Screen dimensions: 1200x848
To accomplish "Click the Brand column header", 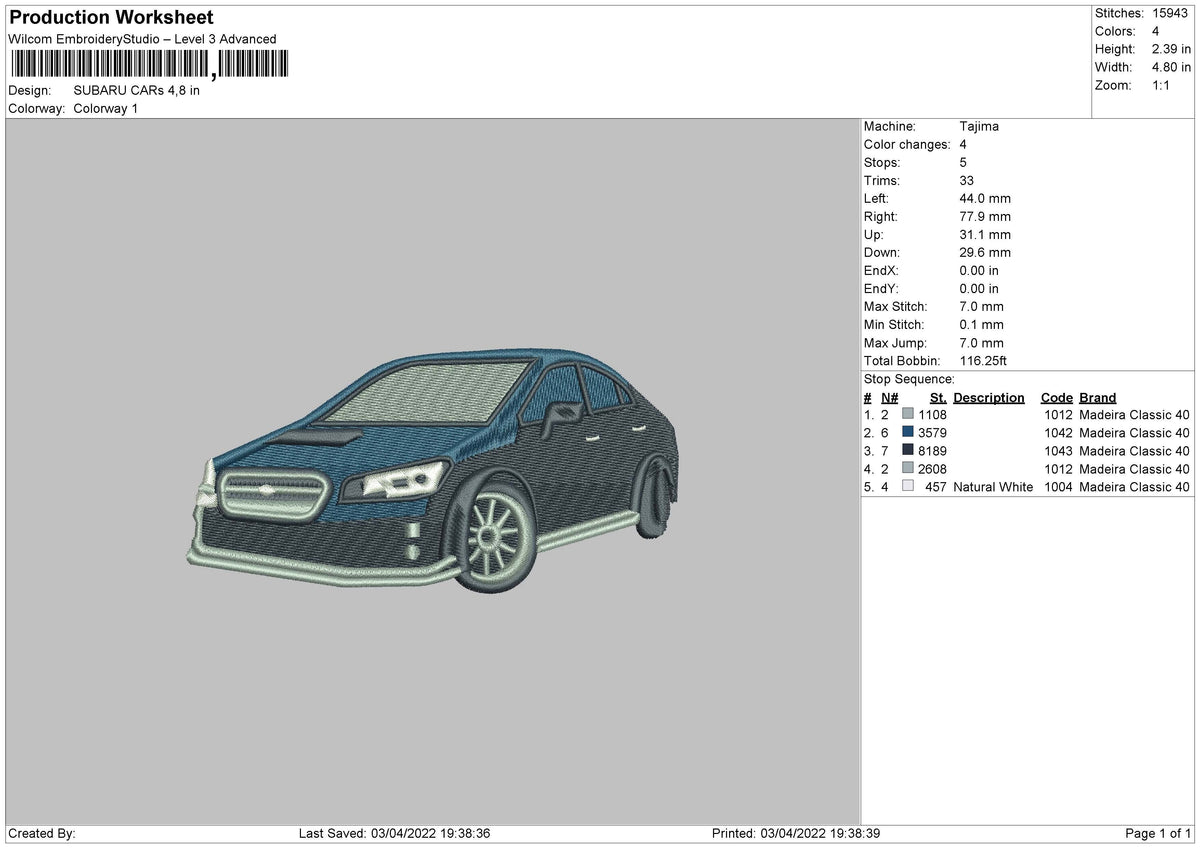I will click(x=1097, y=397).
